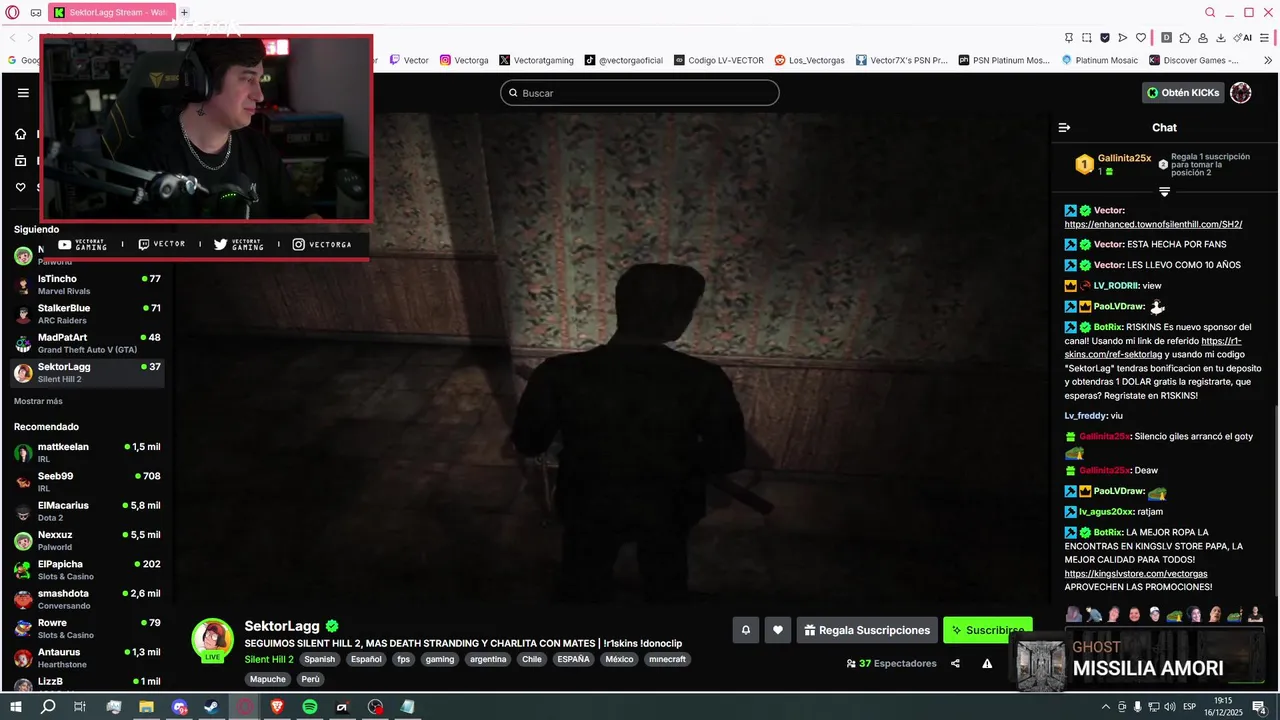This screenshot has height=720, width=1280.
Task: Follow SektorLagg with the heart button
Action: pos(778,630)
